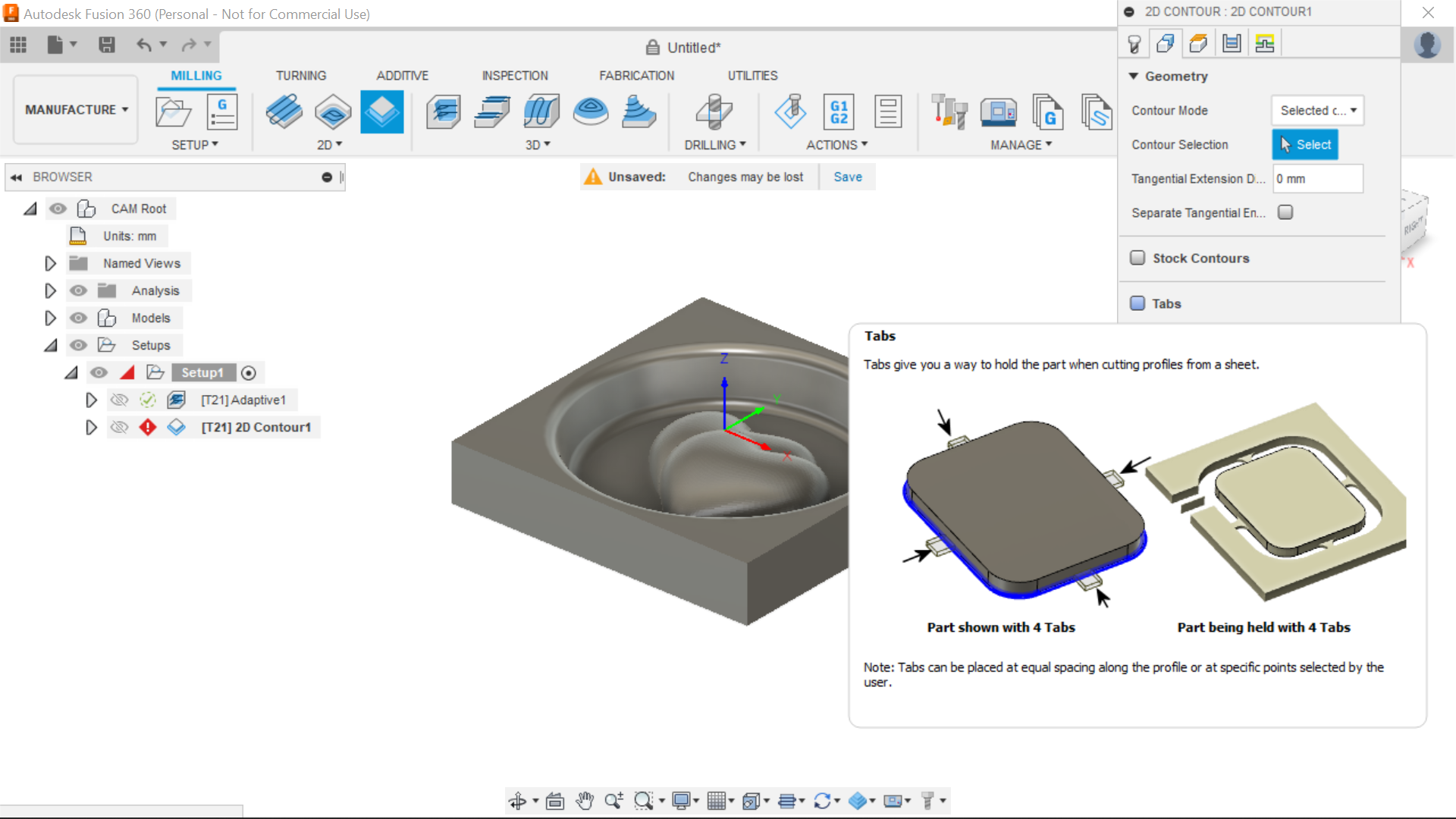Select the Post Process actions icon

(x=838, y=110)
